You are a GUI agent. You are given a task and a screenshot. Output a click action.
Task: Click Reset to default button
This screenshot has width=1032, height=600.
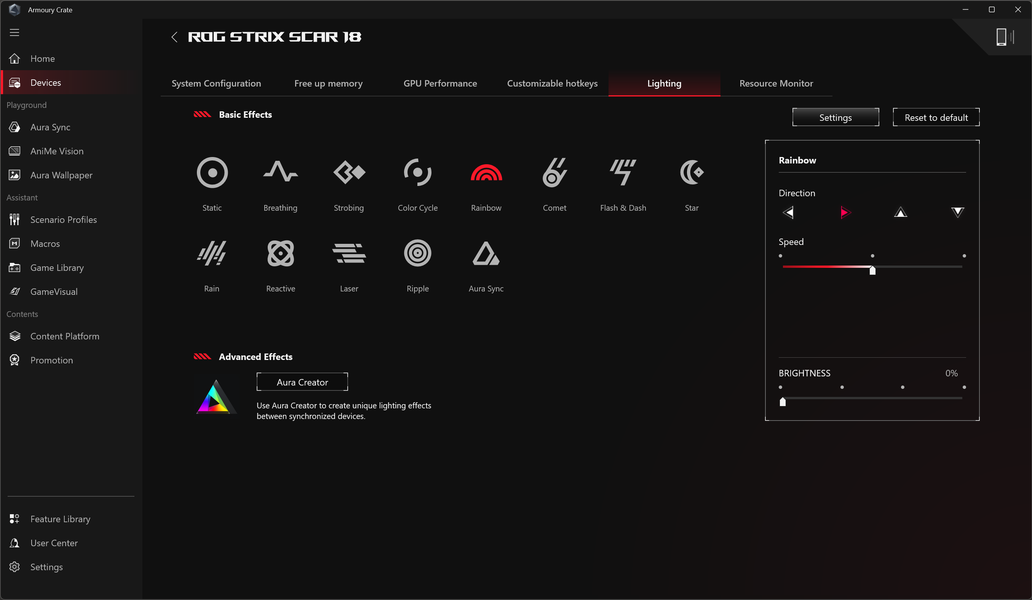click(x=936, y=117)
